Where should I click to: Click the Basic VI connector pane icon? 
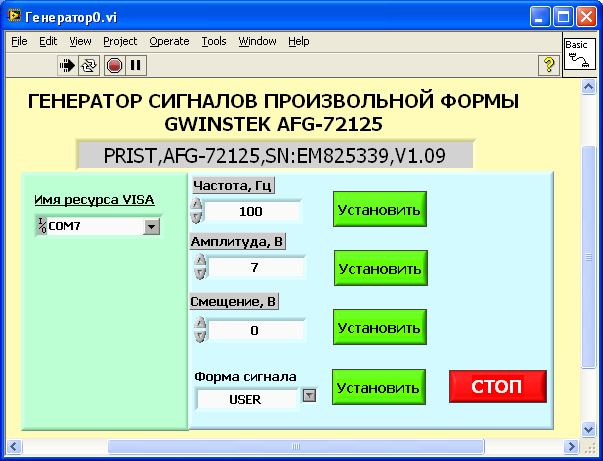(x=579, y=55)
